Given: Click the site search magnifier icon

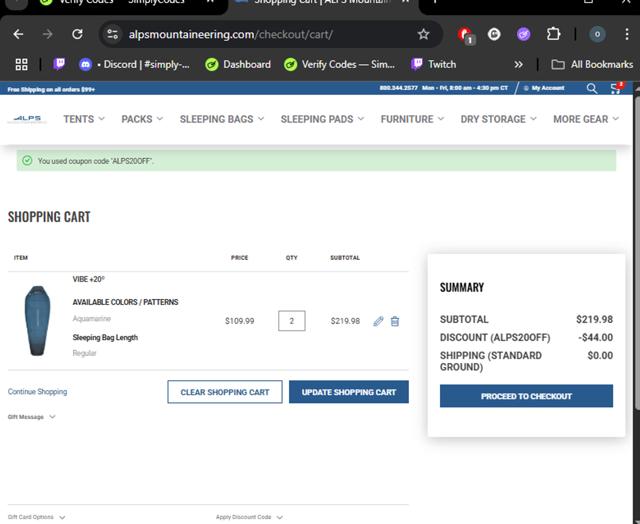Looking at the screenshot, I should pyautogui.click(x=591, y=88).
